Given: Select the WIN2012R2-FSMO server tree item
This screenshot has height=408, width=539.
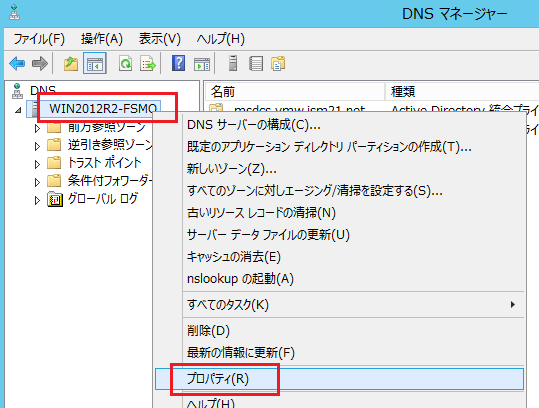Looking at the screenshot, I should pos(103,109).
